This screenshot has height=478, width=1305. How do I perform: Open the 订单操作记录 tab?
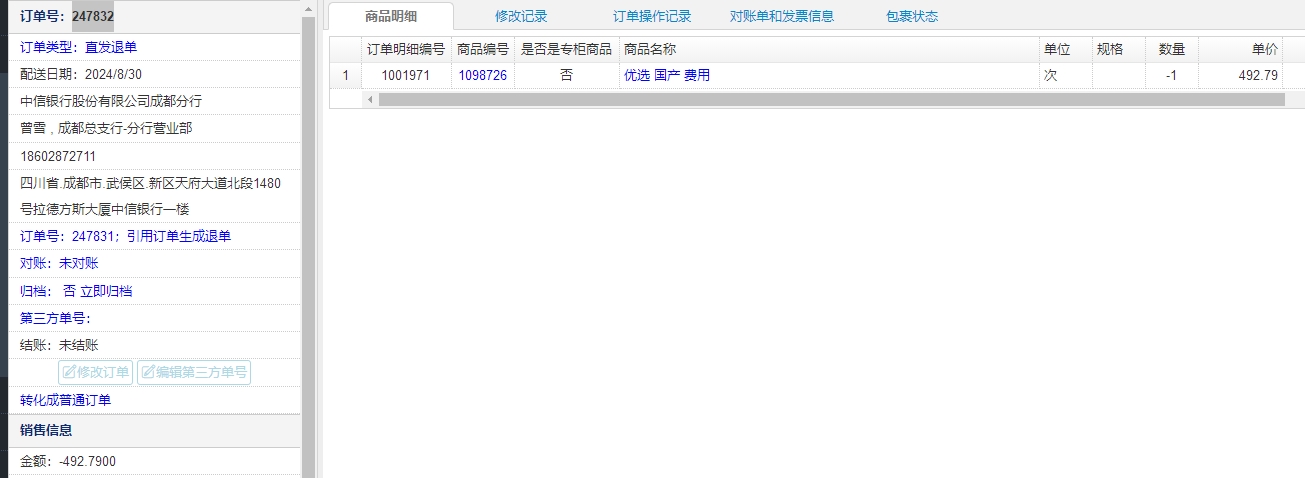(x=652, y=16)
